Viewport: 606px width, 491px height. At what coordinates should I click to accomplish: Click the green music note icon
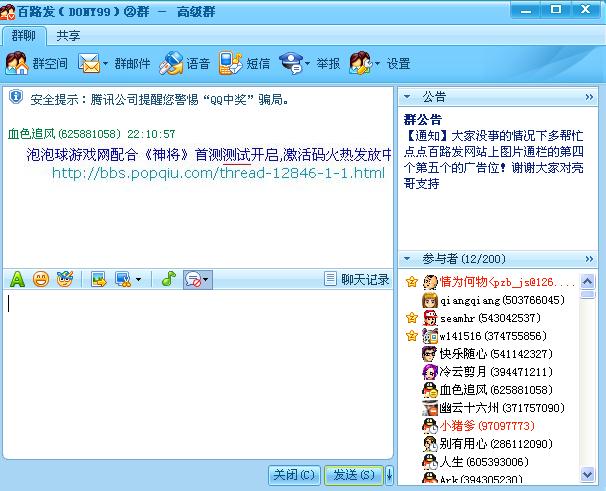(169, 279)
